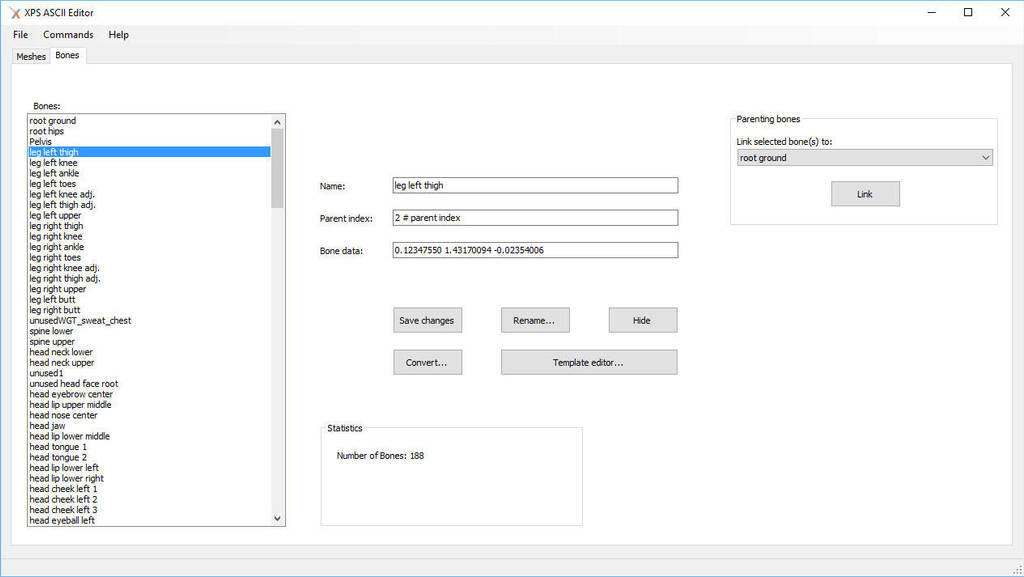Click the Rename... button
The height and width of the screenshot is (577, 1024).
pos(535,320)
